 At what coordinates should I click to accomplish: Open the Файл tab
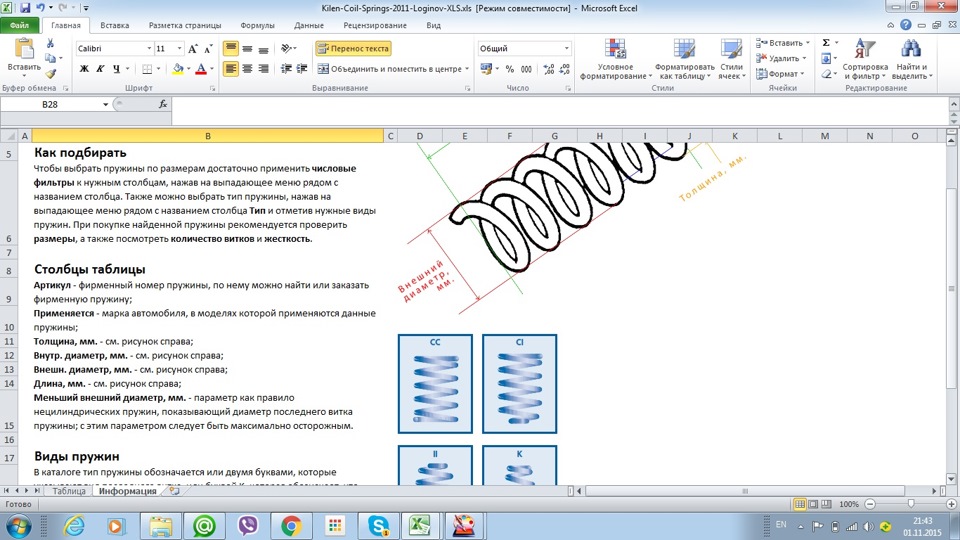pyautogui.click(x=20, y=26)
